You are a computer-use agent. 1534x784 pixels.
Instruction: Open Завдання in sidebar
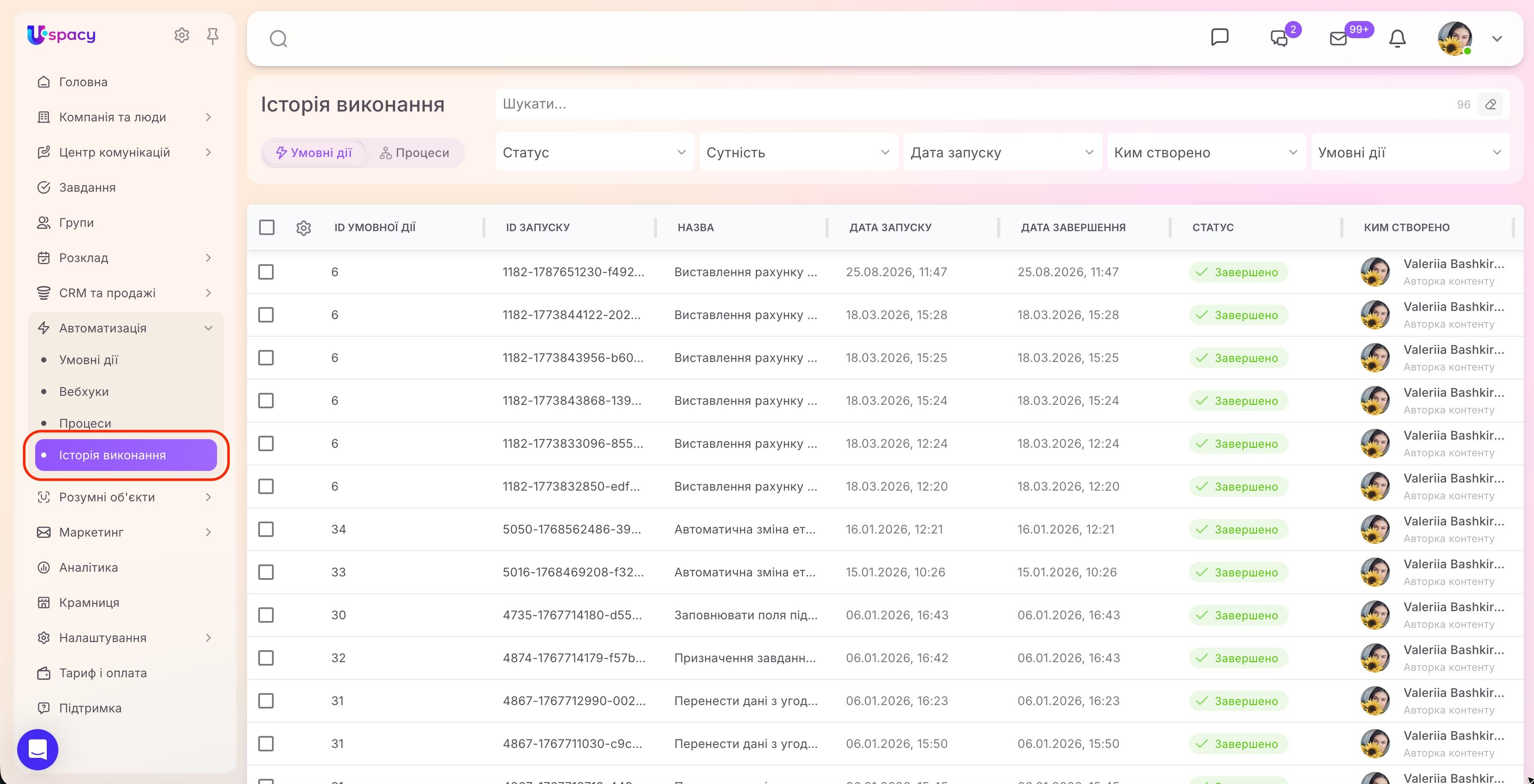coord(126,187)
